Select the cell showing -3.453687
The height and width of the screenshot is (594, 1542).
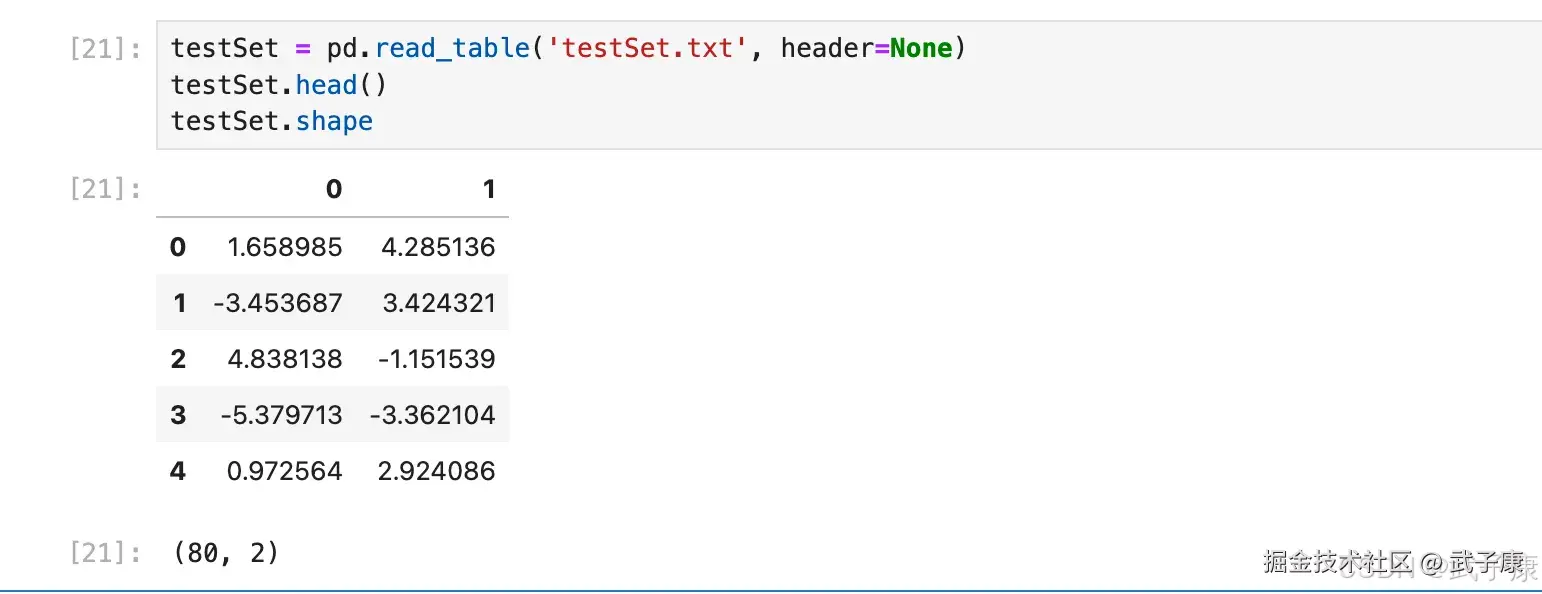[x=278, y=303]
